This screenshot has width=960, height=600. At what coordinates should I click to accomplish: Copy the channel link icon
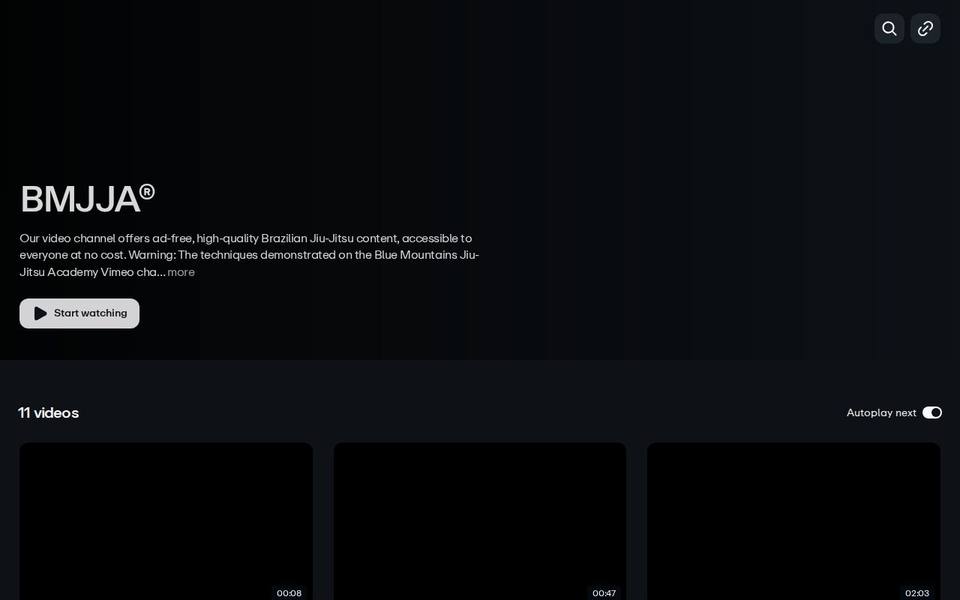pyautogui.click(x=925, y=29)
